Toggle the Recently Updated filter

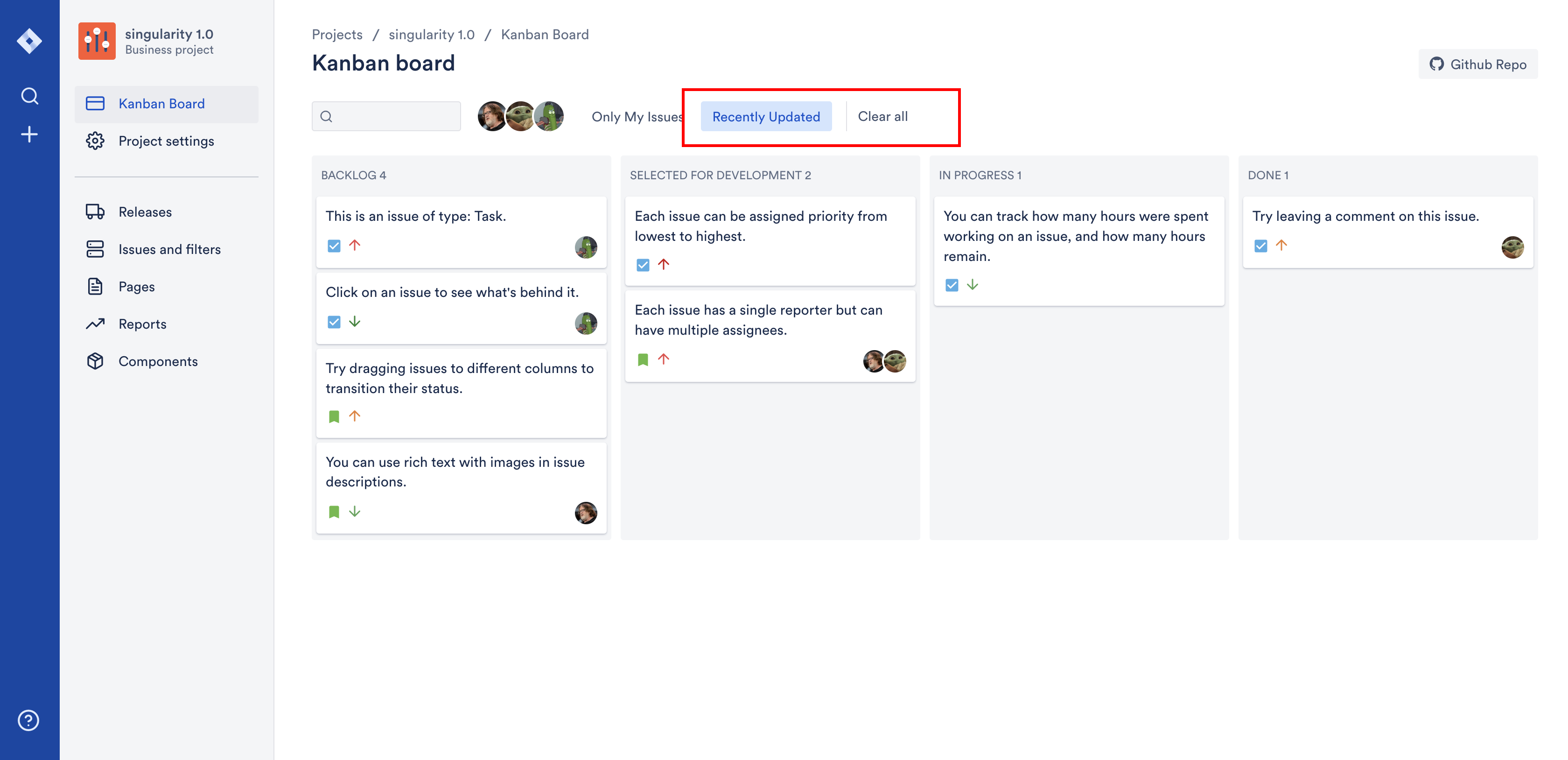coord(766,116)
